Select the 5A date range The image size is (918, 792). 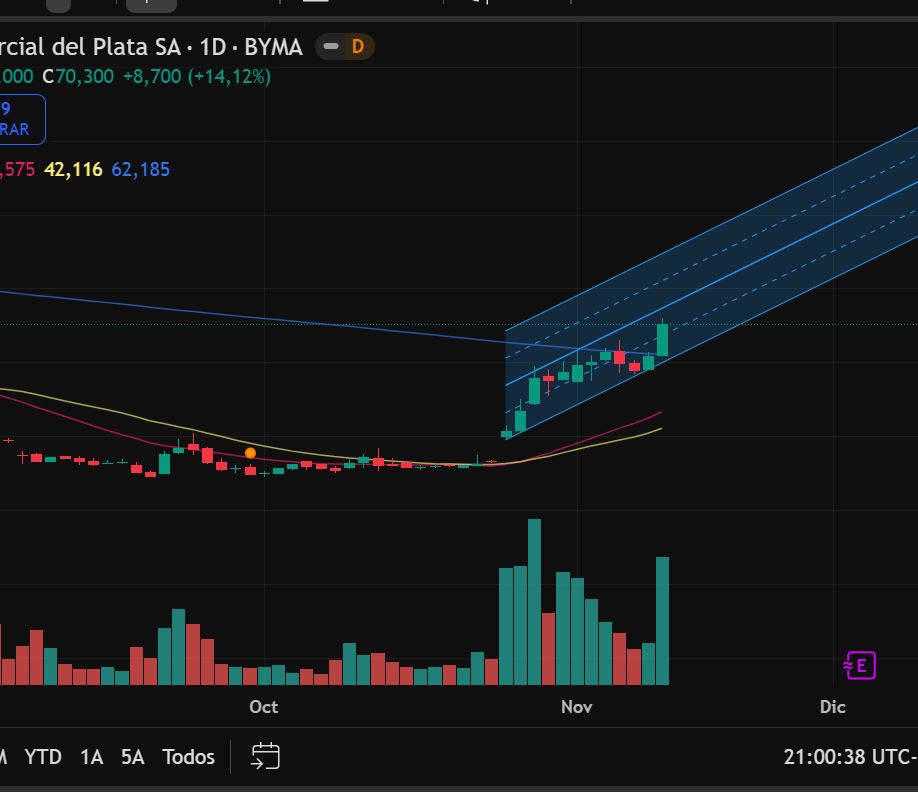click(132, 757)
